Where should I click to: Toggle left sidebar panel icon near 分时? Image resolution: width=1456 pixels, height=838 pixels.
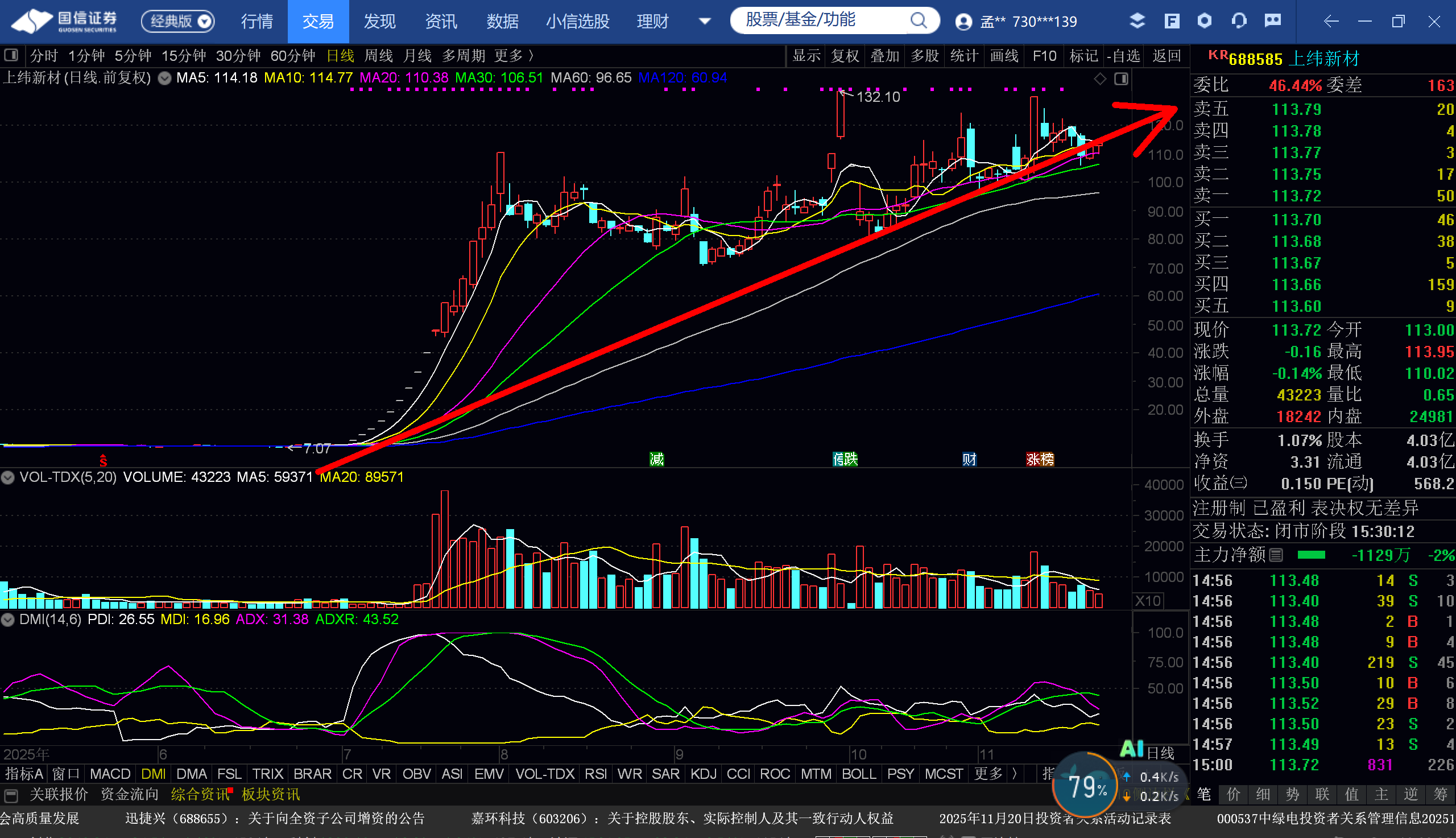pos(11,55)
